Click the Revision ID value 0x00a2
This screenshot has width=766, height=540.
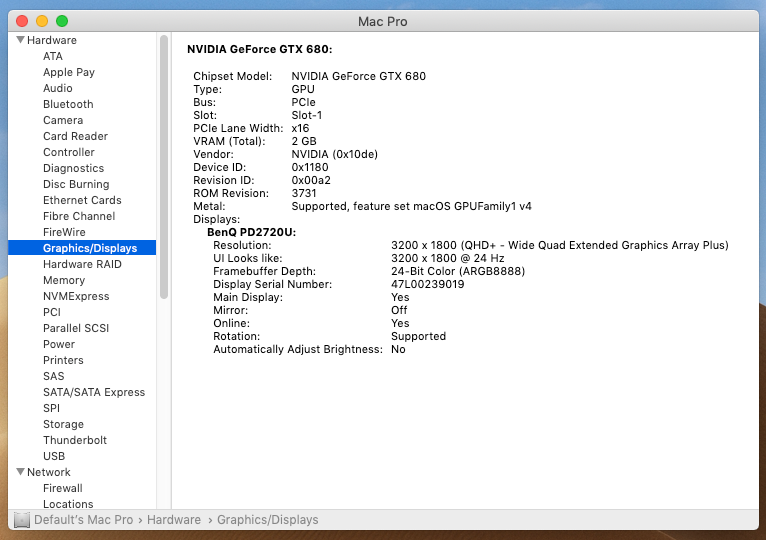pyautogui.click(x=311, y=180)
